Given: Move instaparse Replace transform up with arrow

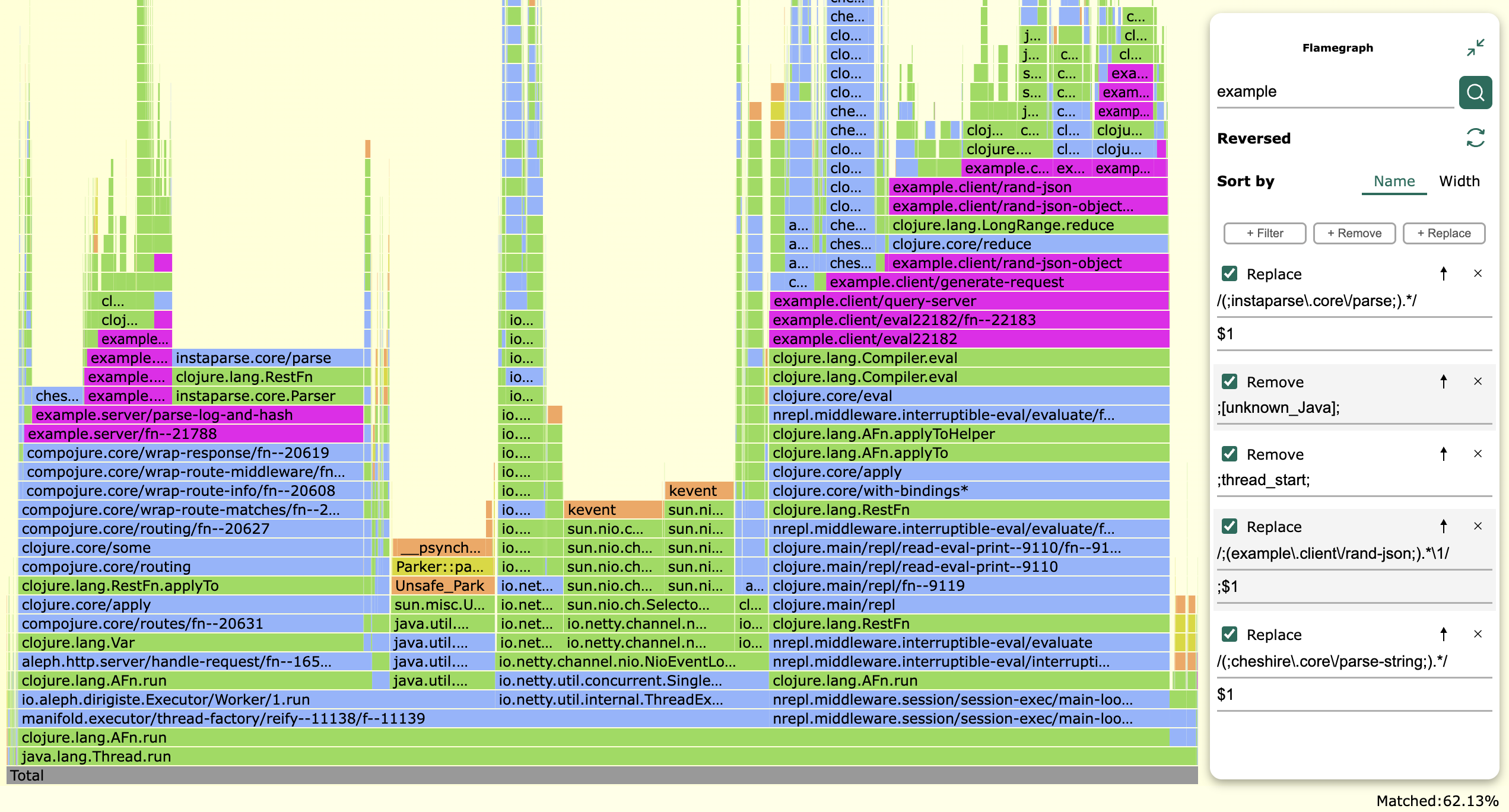Looking at the screenshot, I should (1443, 273).
